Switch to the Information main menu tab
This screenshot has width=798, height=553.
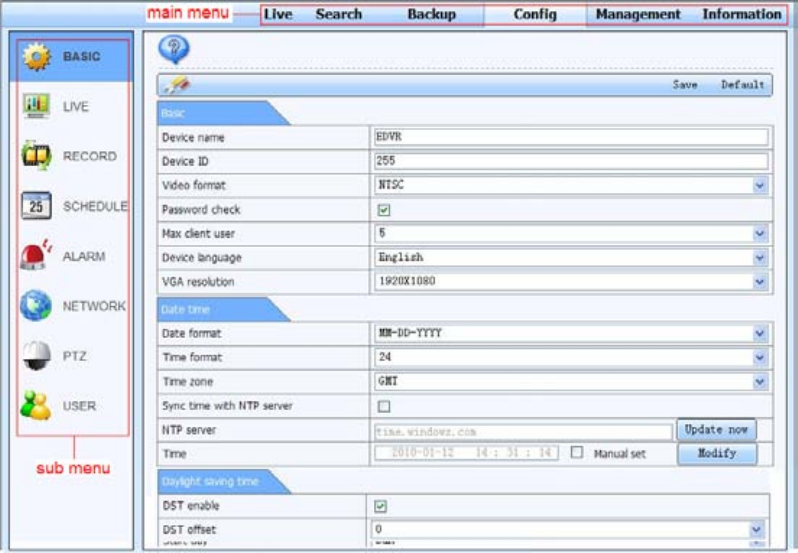tap(742, 14)
